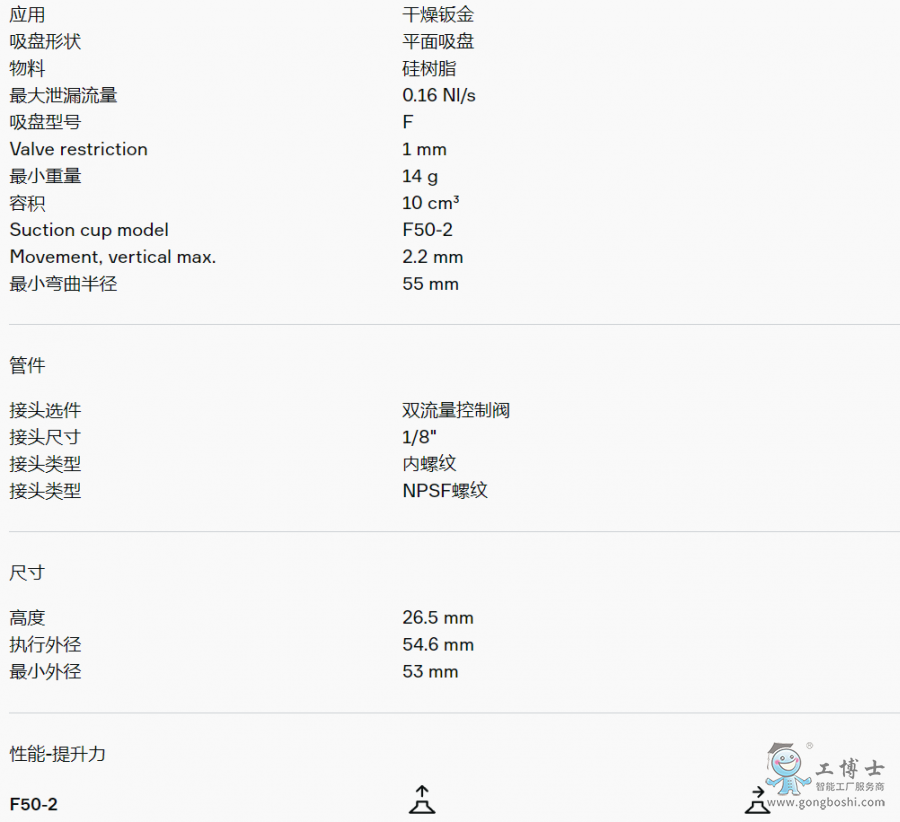900x822 pixels.
Task: Open the www.gongboshi.com watermark link
Action: (825, 801)
